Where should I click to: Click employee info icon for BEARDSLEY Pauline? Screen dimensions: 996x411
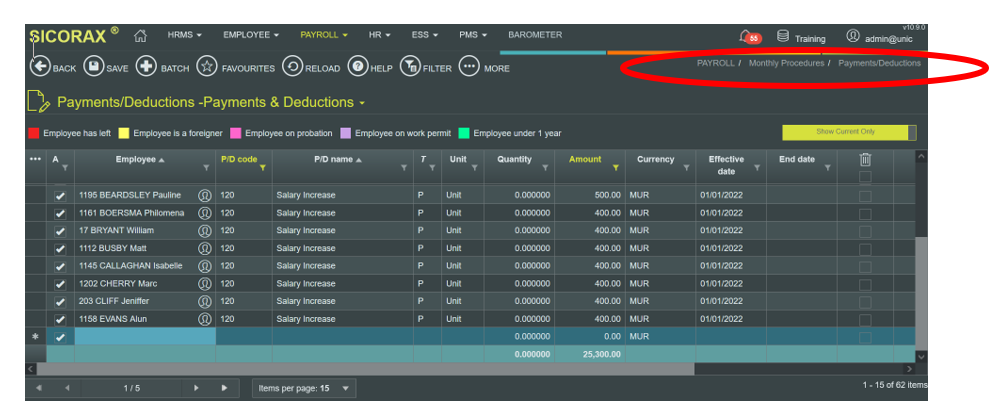coord(205,195)
